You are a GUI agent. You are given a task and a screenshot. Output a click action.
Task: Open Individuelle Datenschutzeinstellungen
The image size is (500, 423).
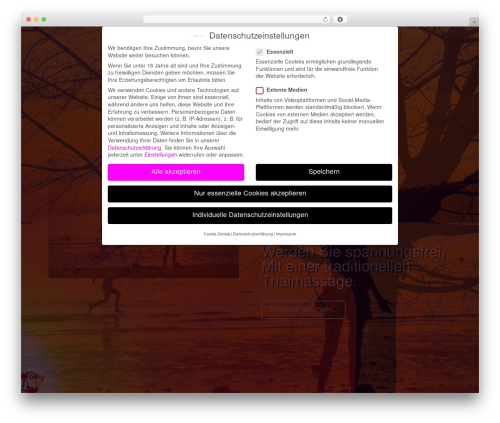point(250,215)
